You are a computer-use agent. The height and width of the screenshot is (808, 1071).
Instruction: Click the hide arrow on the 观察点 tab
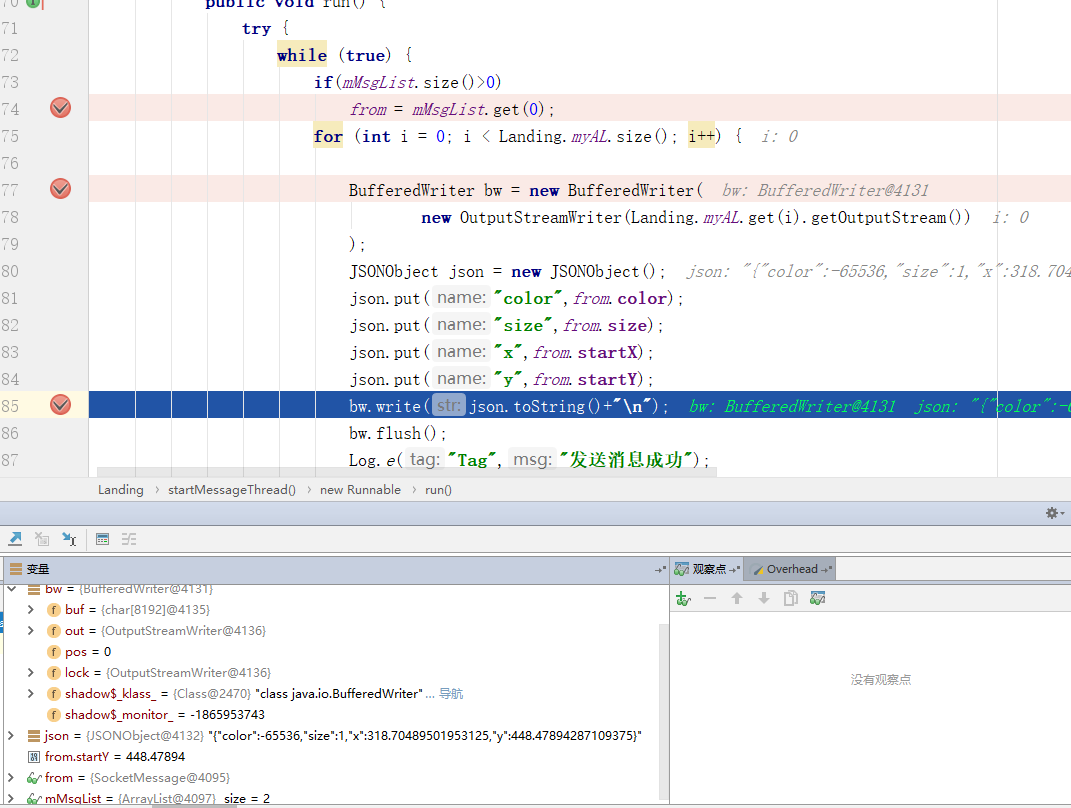(735, 569)
